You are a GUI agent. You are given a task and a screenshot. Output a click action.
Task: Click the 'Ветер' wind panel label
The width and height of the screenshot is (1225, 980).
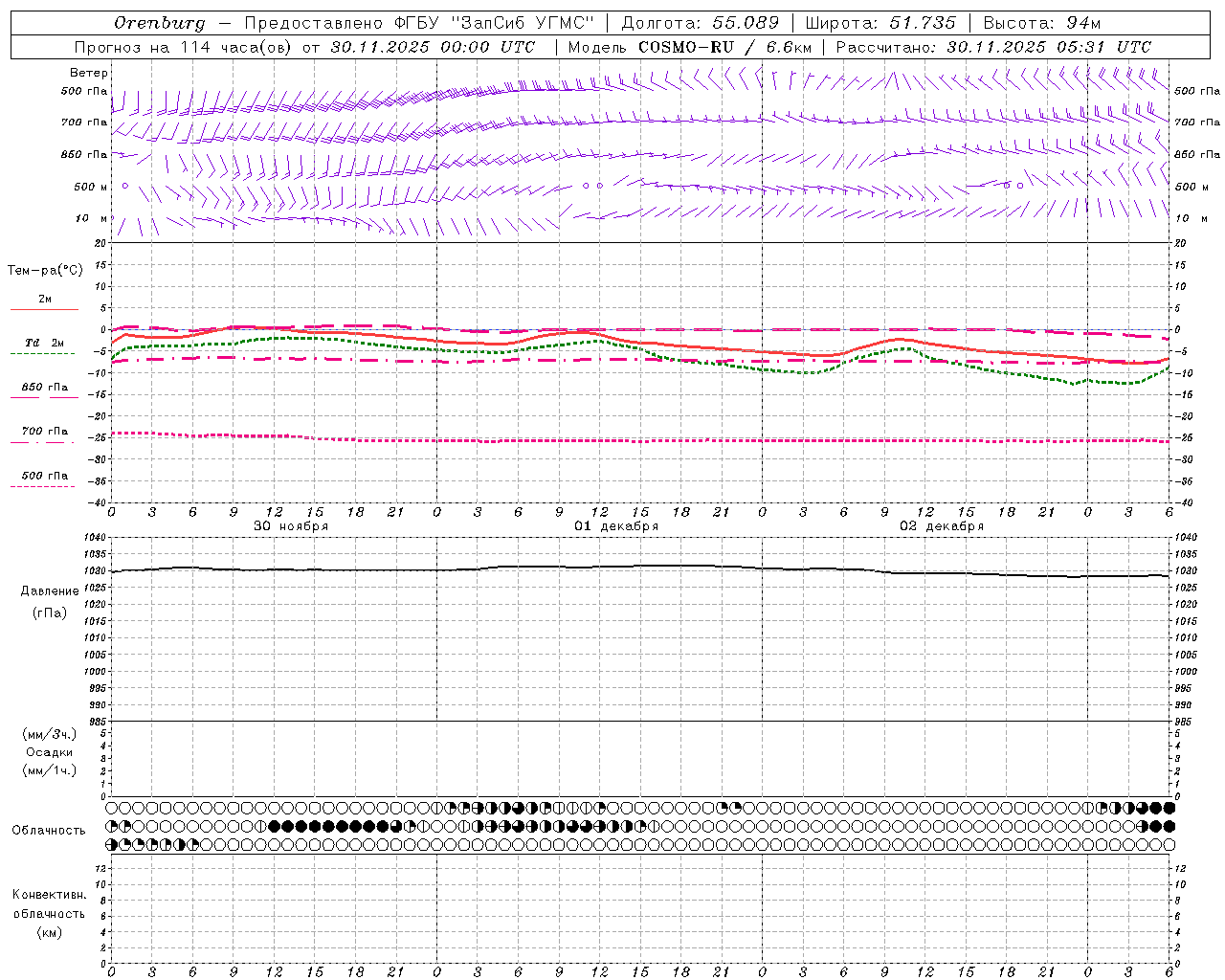pyautogui.click(x=89, y=73)
